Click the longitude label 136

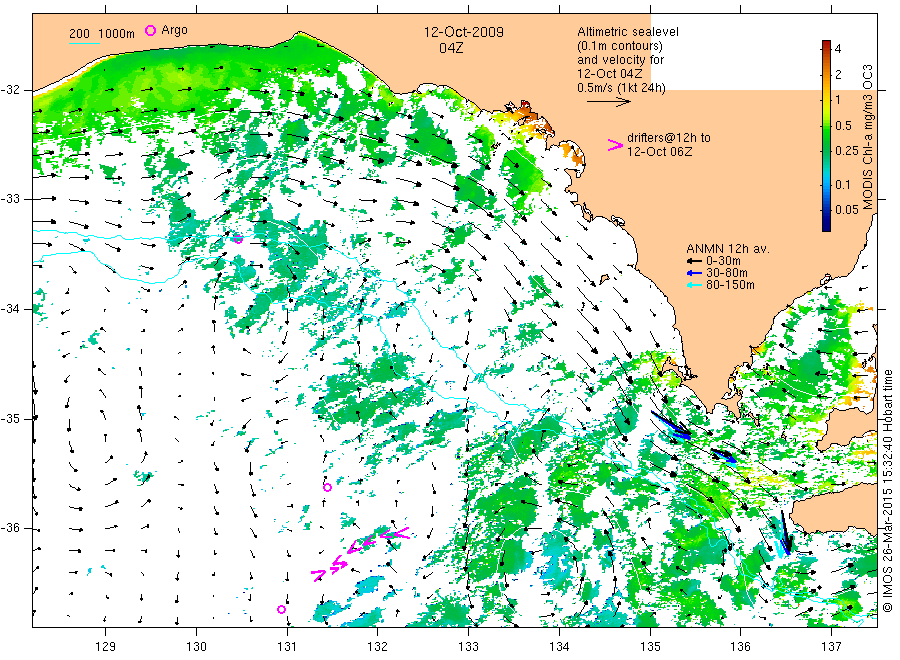[x=740, y=647]
